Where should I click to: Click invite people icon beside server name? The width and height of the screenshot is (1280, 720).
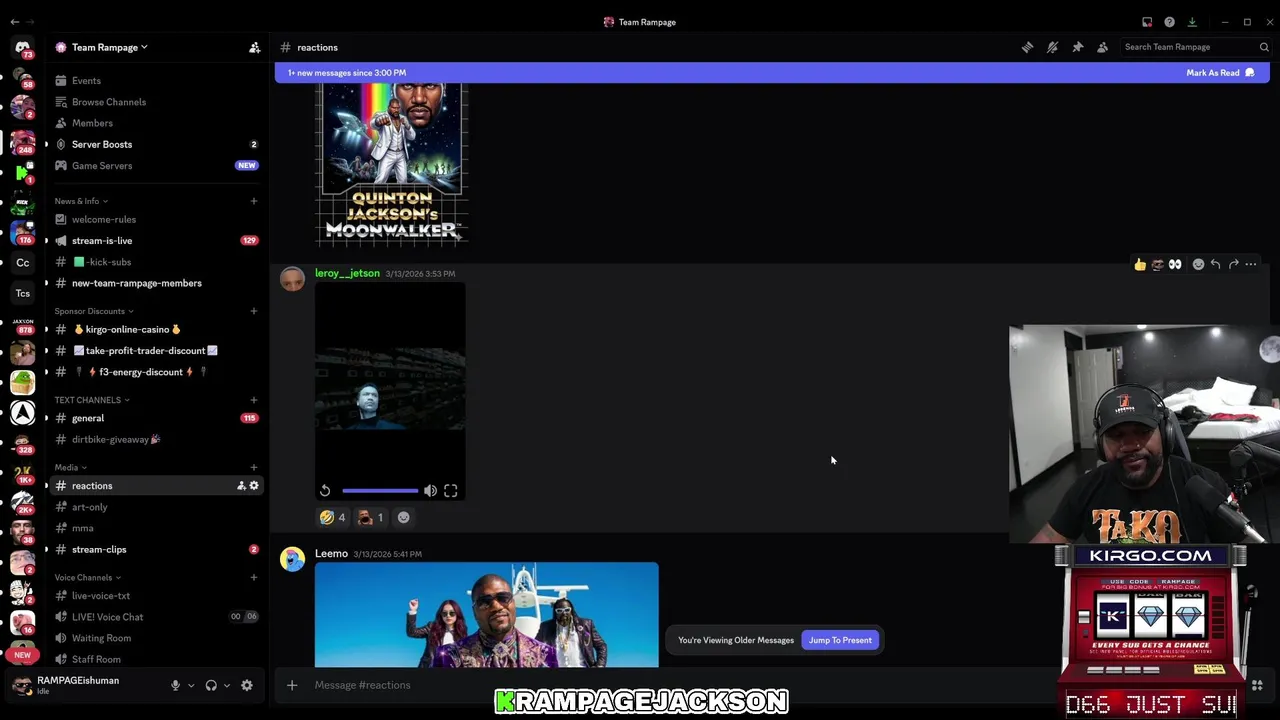[254, 47]
